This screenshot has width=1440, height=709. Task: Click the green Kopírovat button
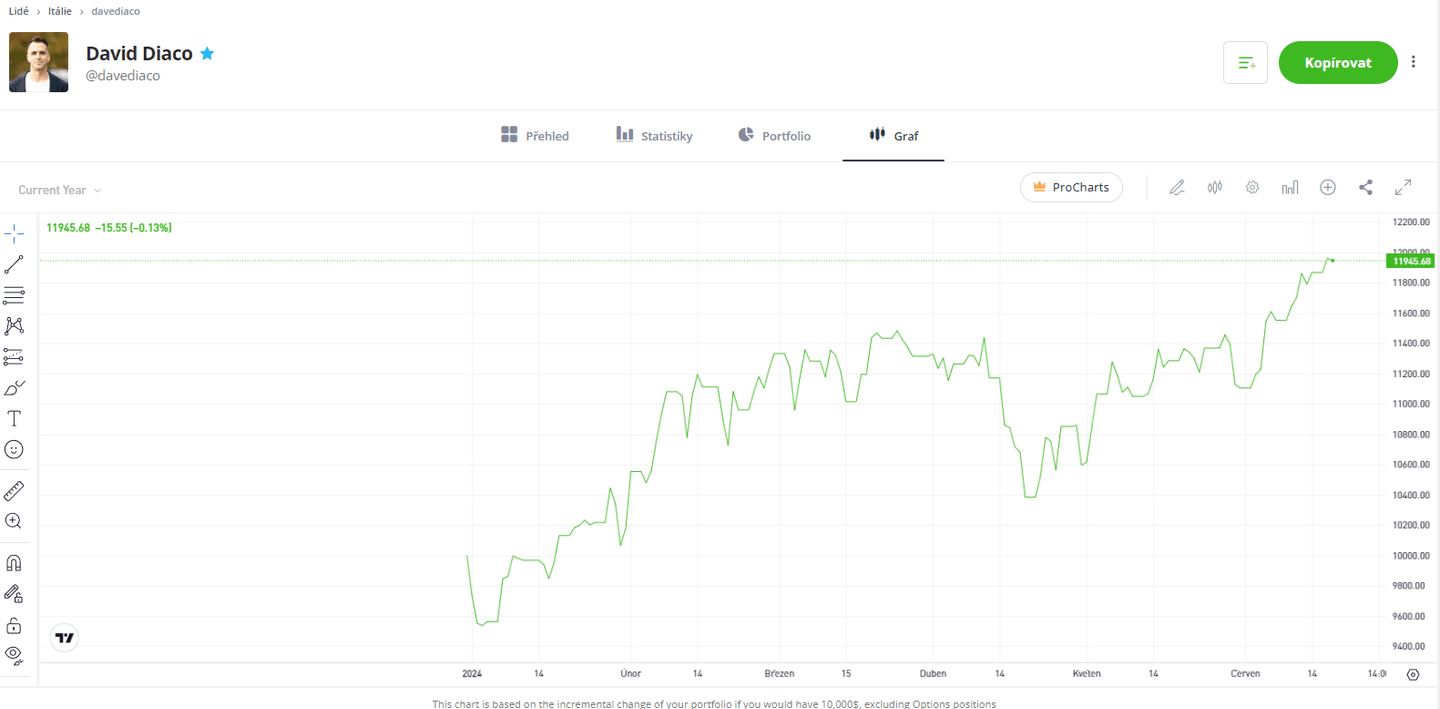(1337, 62)
